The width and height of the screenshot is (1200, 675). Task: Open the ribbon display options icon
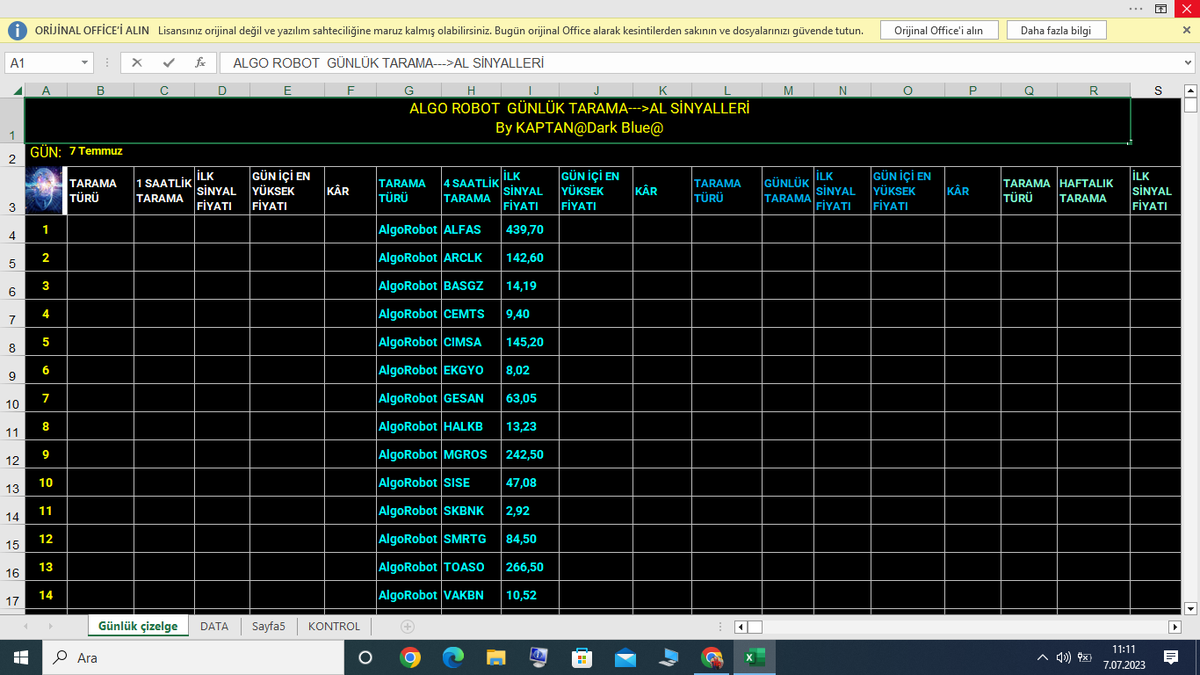(x=1161, y=8)
